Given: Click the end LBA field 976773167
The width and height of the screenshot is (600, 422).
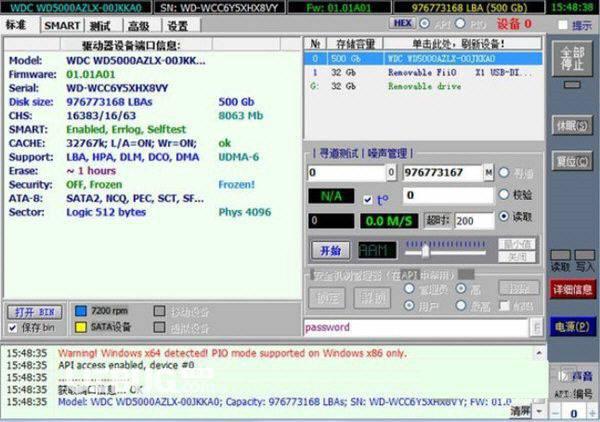Looking at the screenshot, I should click(442, 173).
